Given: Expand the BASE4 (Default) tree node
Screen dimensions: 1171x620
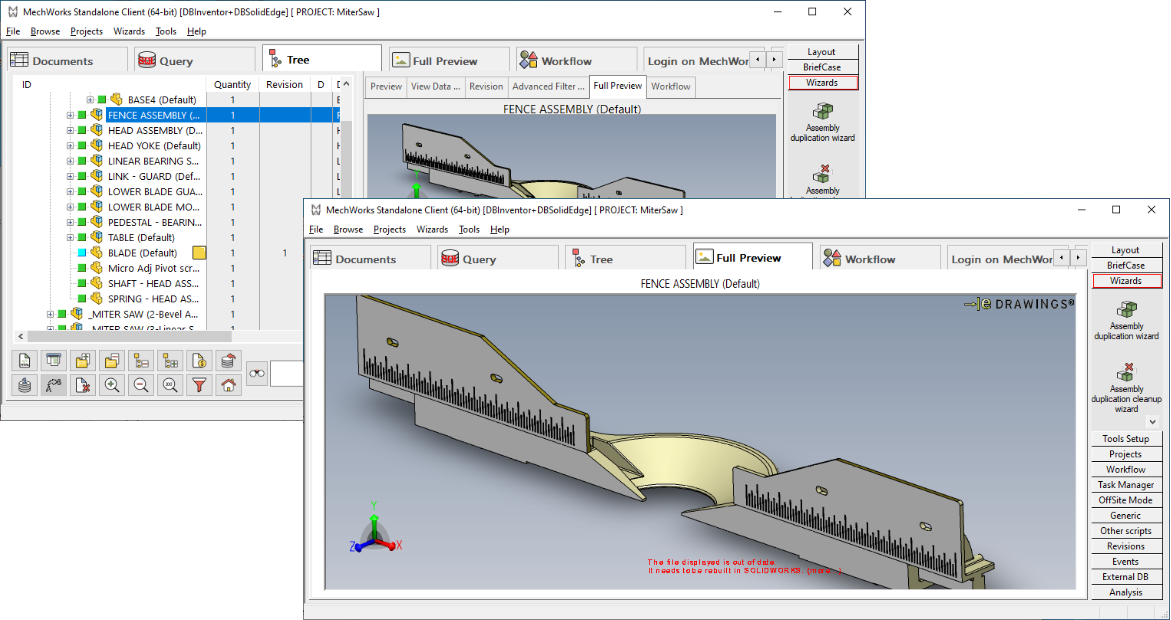Looking at the screenshot, I should tap(90, 99).
